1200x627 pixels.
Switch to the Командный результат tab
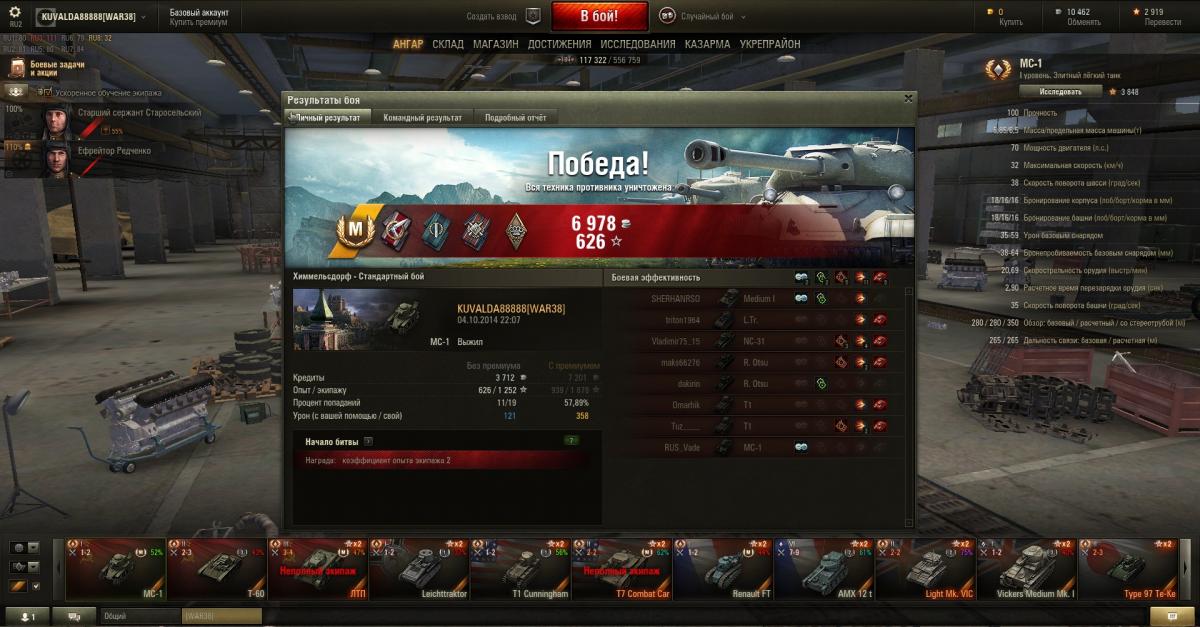coord(422,117)
